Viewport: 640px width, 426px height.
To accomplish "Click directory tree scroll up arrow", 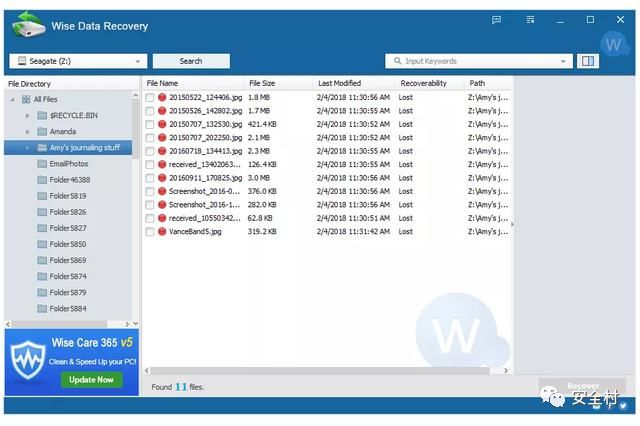I will click(136, 95).
